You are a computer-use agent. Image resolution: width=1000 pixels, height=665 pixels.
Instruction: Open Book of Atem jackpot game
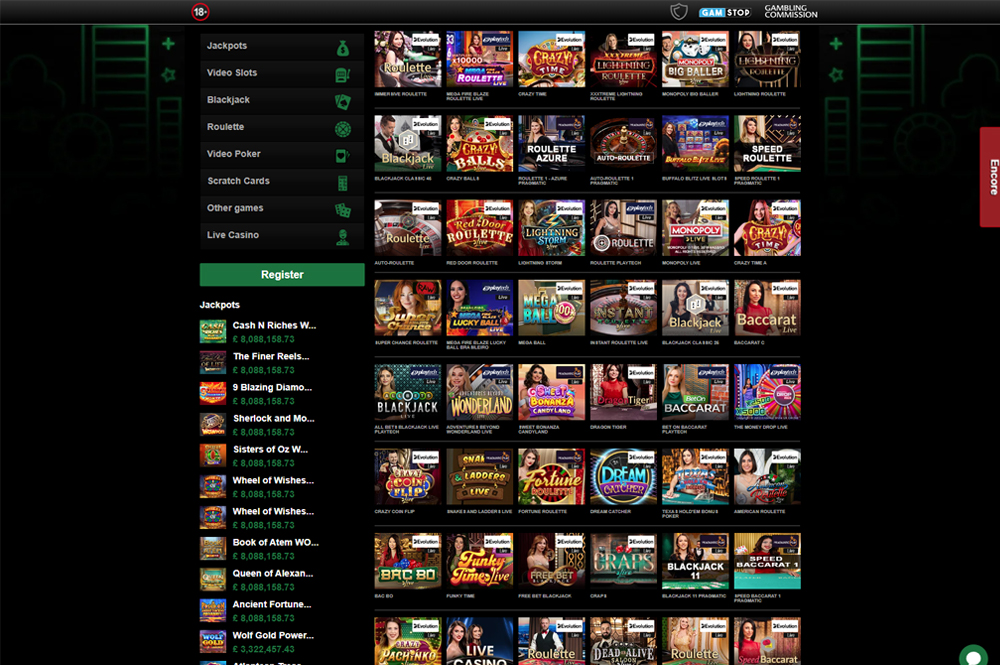[x=276, y=543]
